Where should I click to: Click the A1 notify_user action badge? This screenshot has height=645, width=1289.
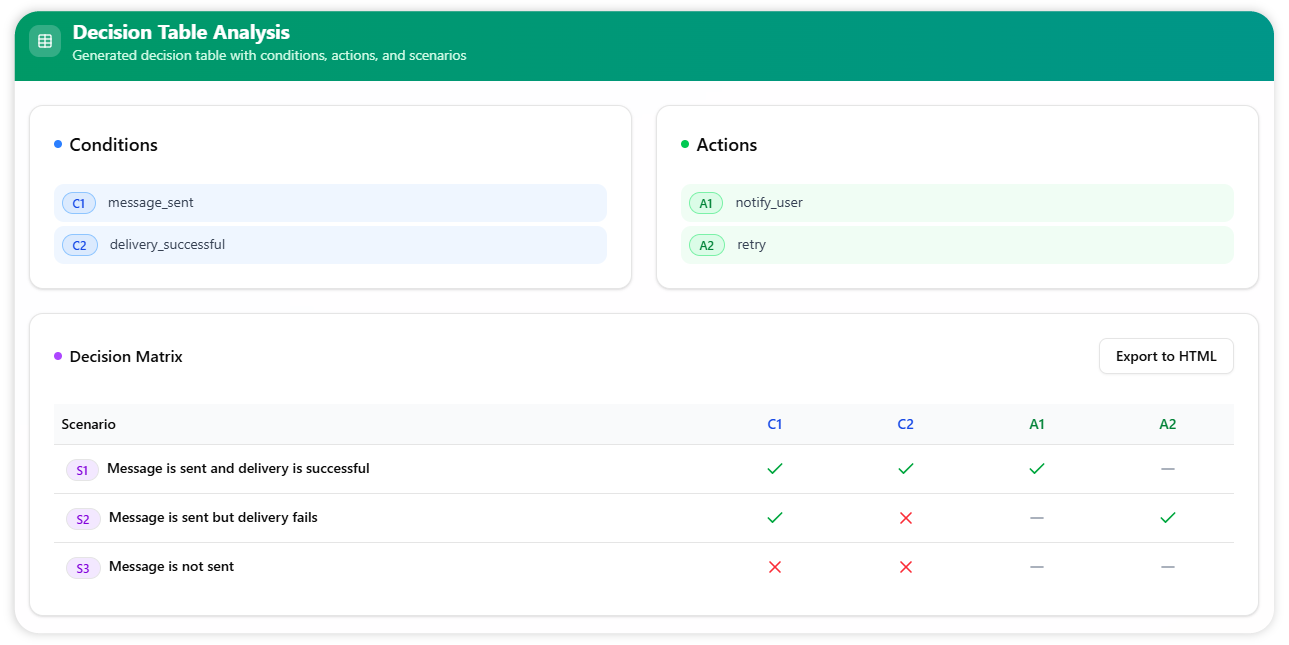click(706, 203)
